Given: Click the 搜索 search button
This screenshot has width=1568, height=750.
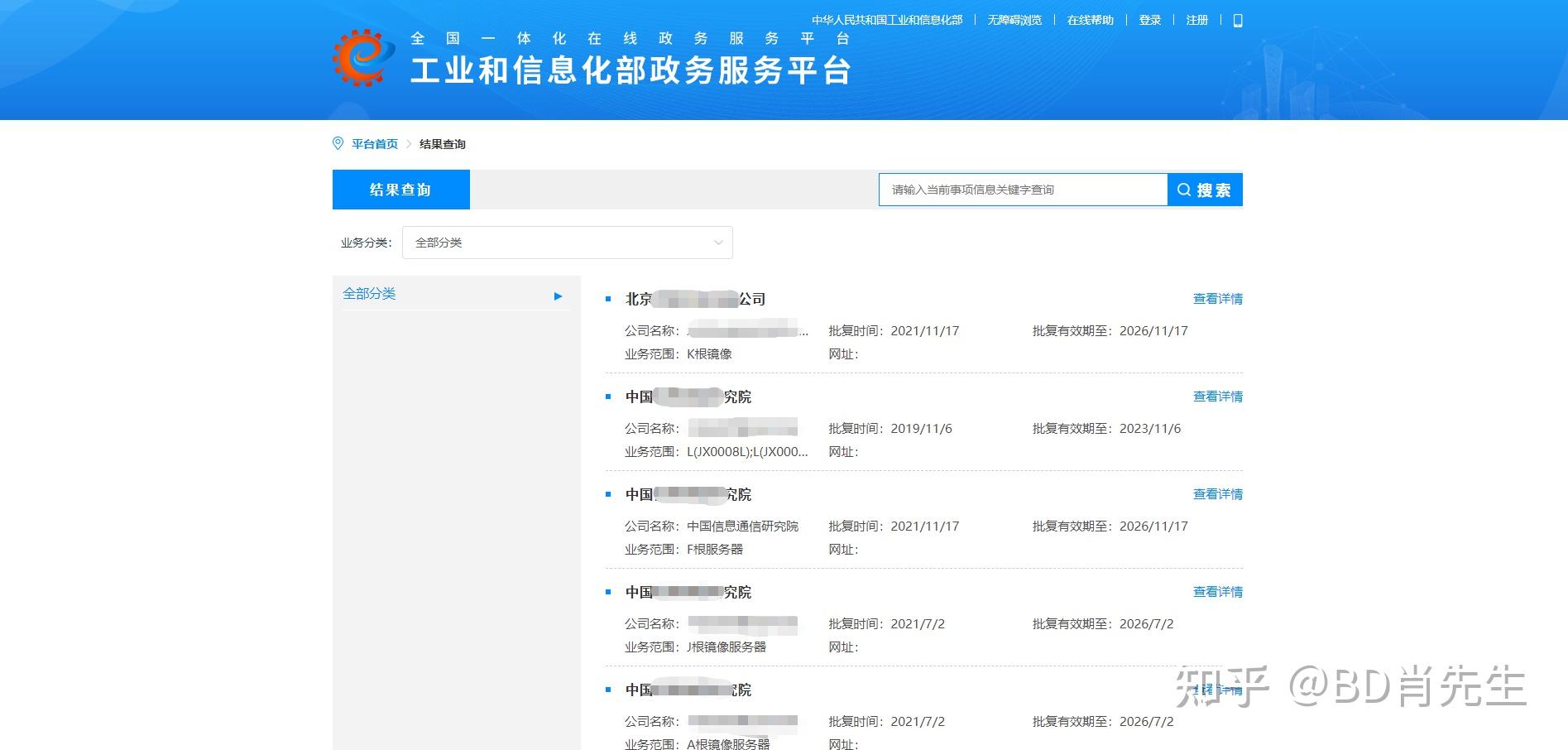Looking at the screenshot, I should [x=1204, y=189].
